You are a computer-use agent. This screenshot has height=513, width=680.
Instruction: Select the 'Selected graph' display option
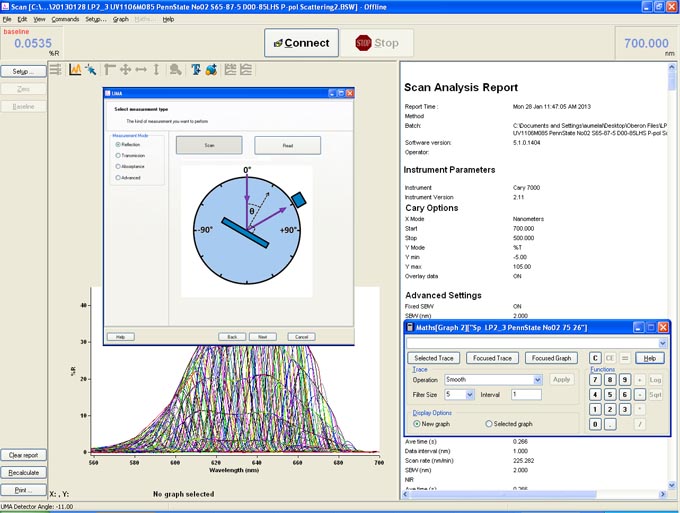(x=489, y=424)
